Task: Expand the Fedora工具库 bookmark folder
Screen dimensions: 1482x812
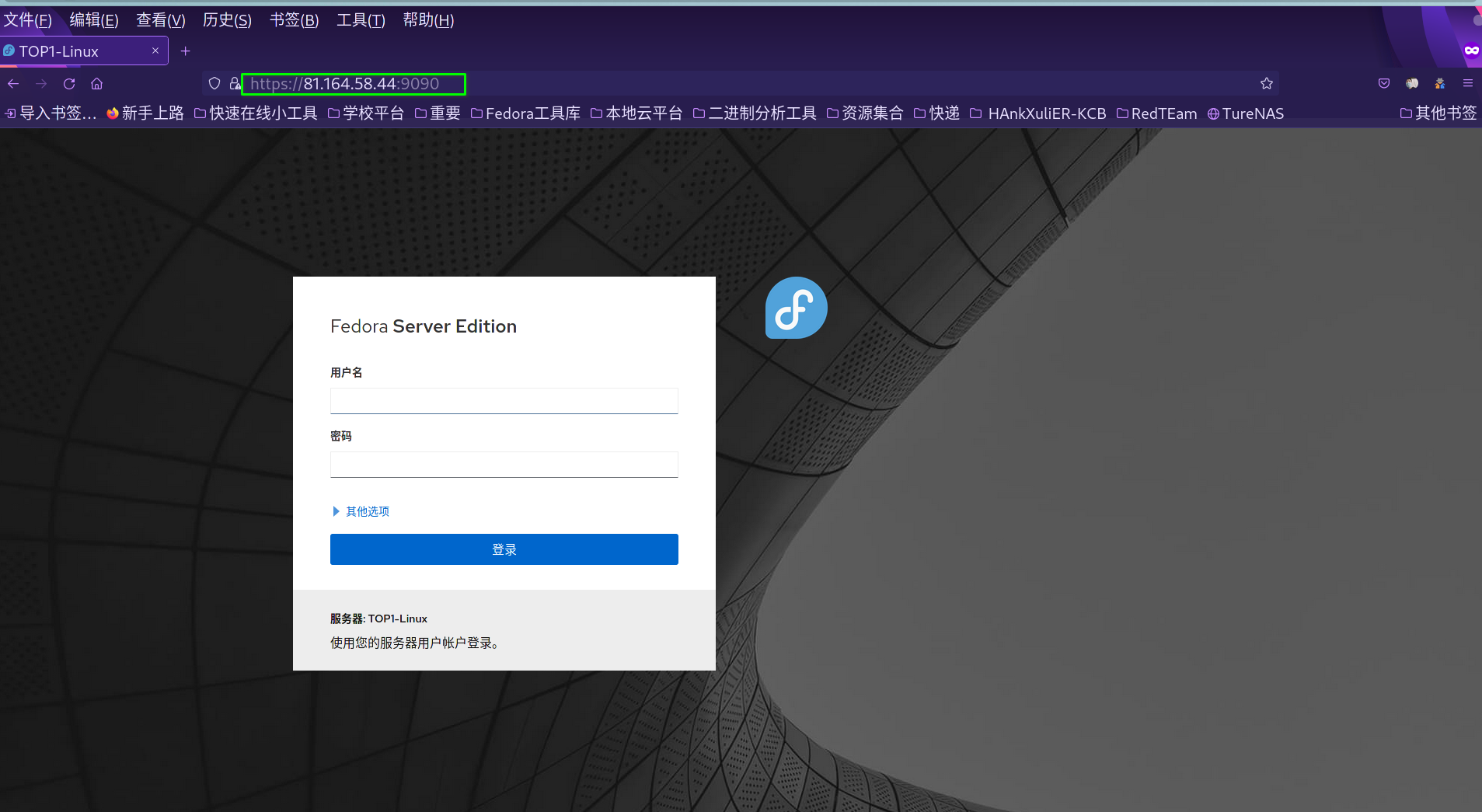Action: (x=525, y=113)
